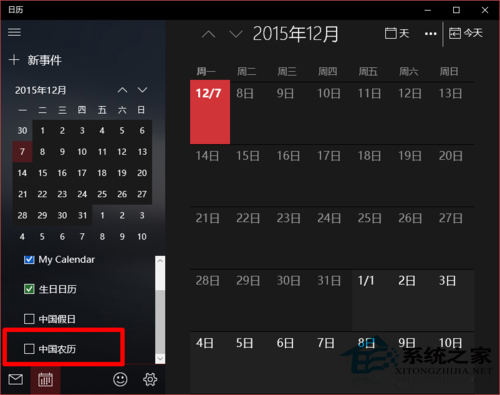Go to previous month in main calendar
Screen dimensions: 500x395
click(x=209, y=34)
